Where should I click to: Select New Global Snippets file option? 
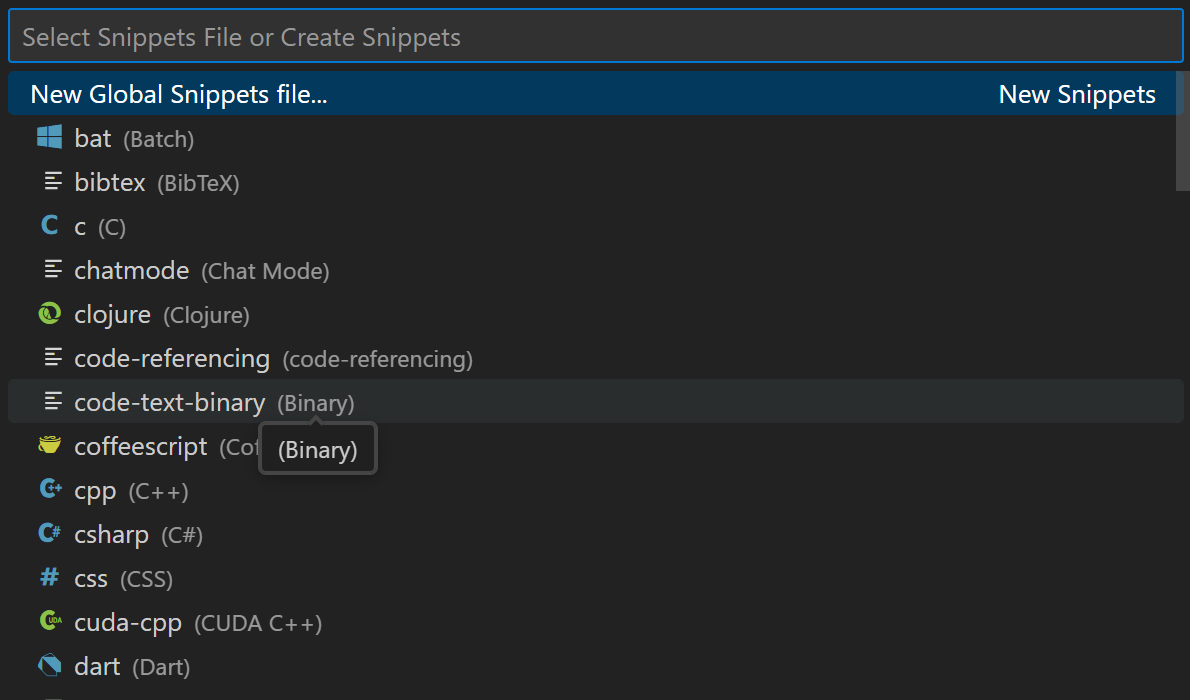pos(596,94)
